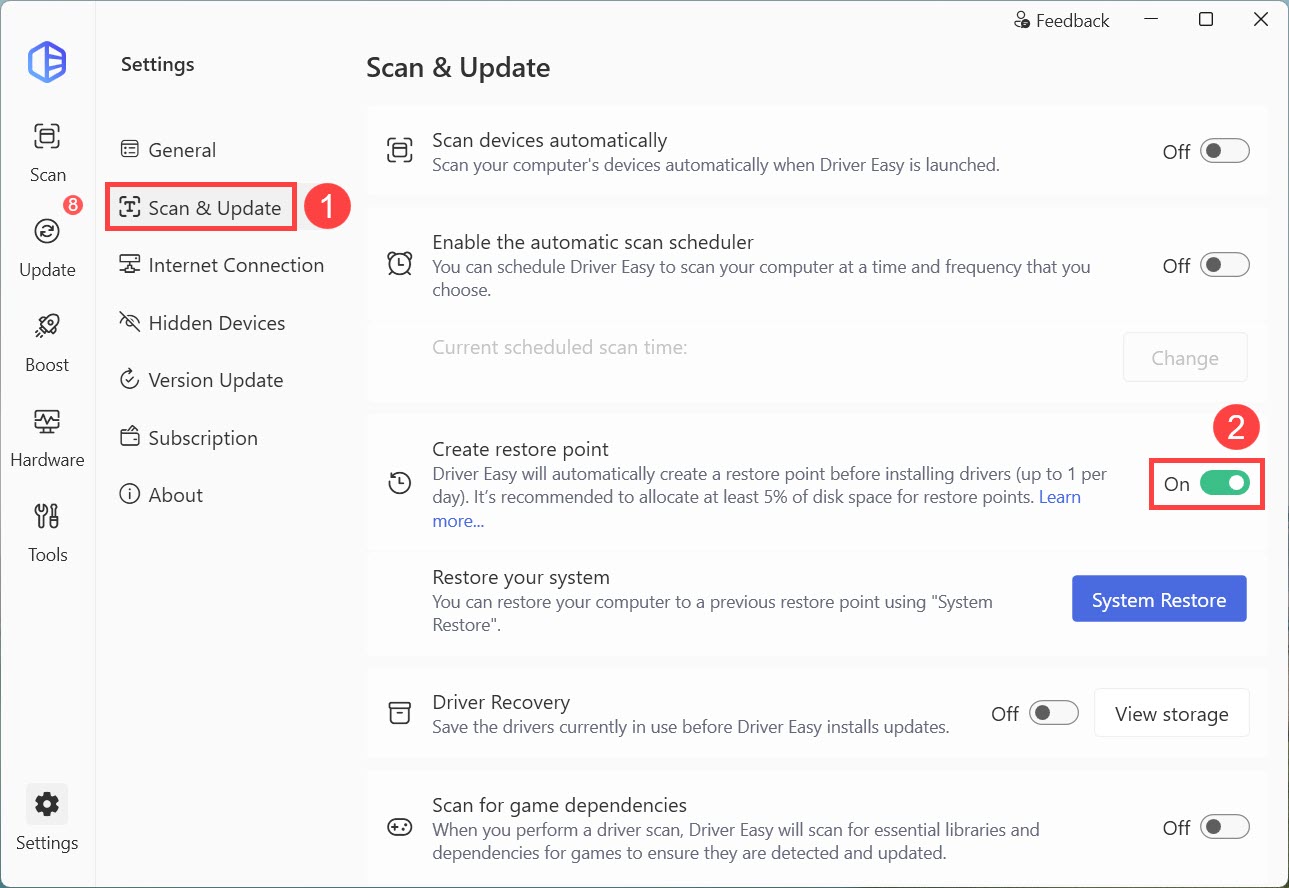
Task: Open Subscription settings
Action: (188, 438)
